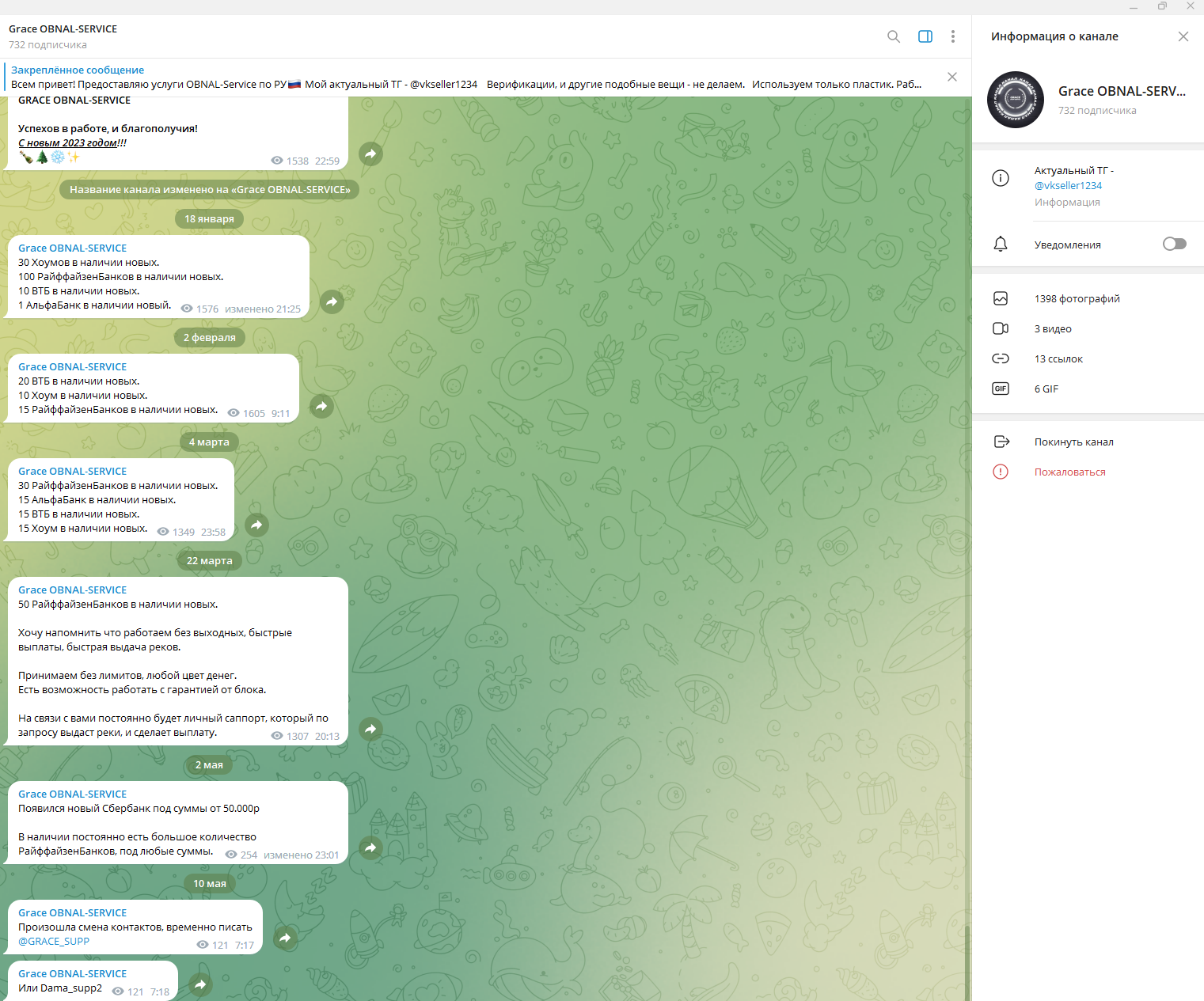Click sender name on 'Или Dama_supp2' message
1204x1001 pixels.
tap(72, 973)
